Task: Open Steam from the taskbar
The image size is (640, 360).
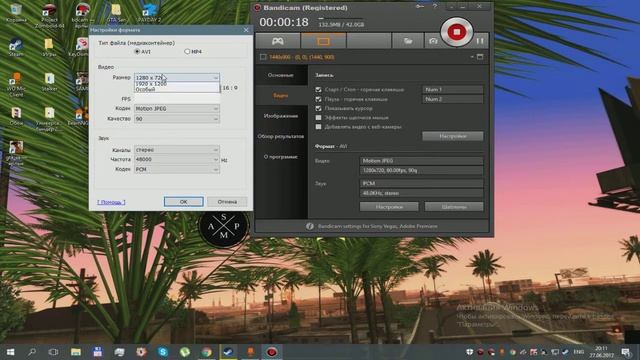Action: coord(228,352)
